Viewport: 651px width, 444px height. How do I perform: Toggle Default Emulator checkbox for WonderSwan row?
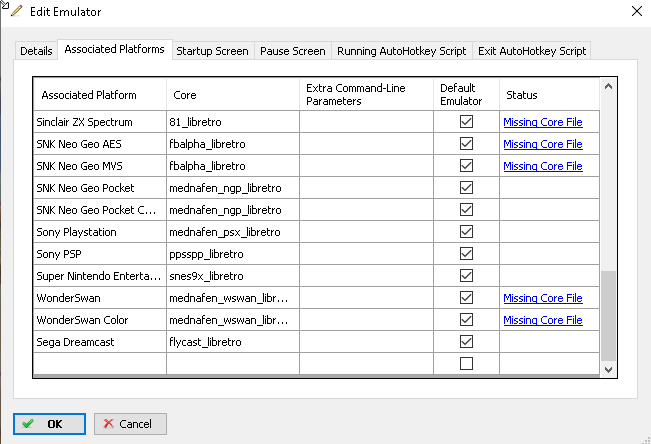pyautogui.click(x=466, y=298)
